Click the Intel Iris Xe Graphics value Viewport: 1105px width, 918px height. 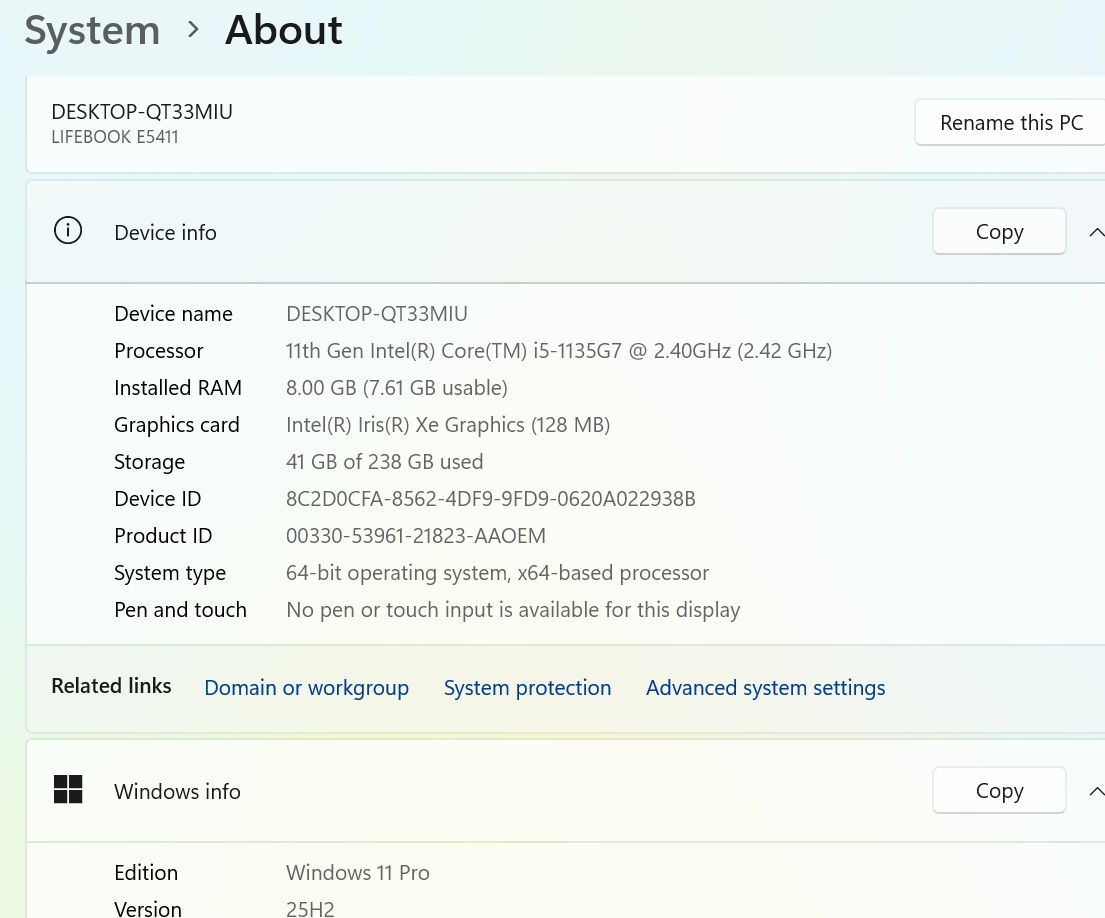point(448,425)
